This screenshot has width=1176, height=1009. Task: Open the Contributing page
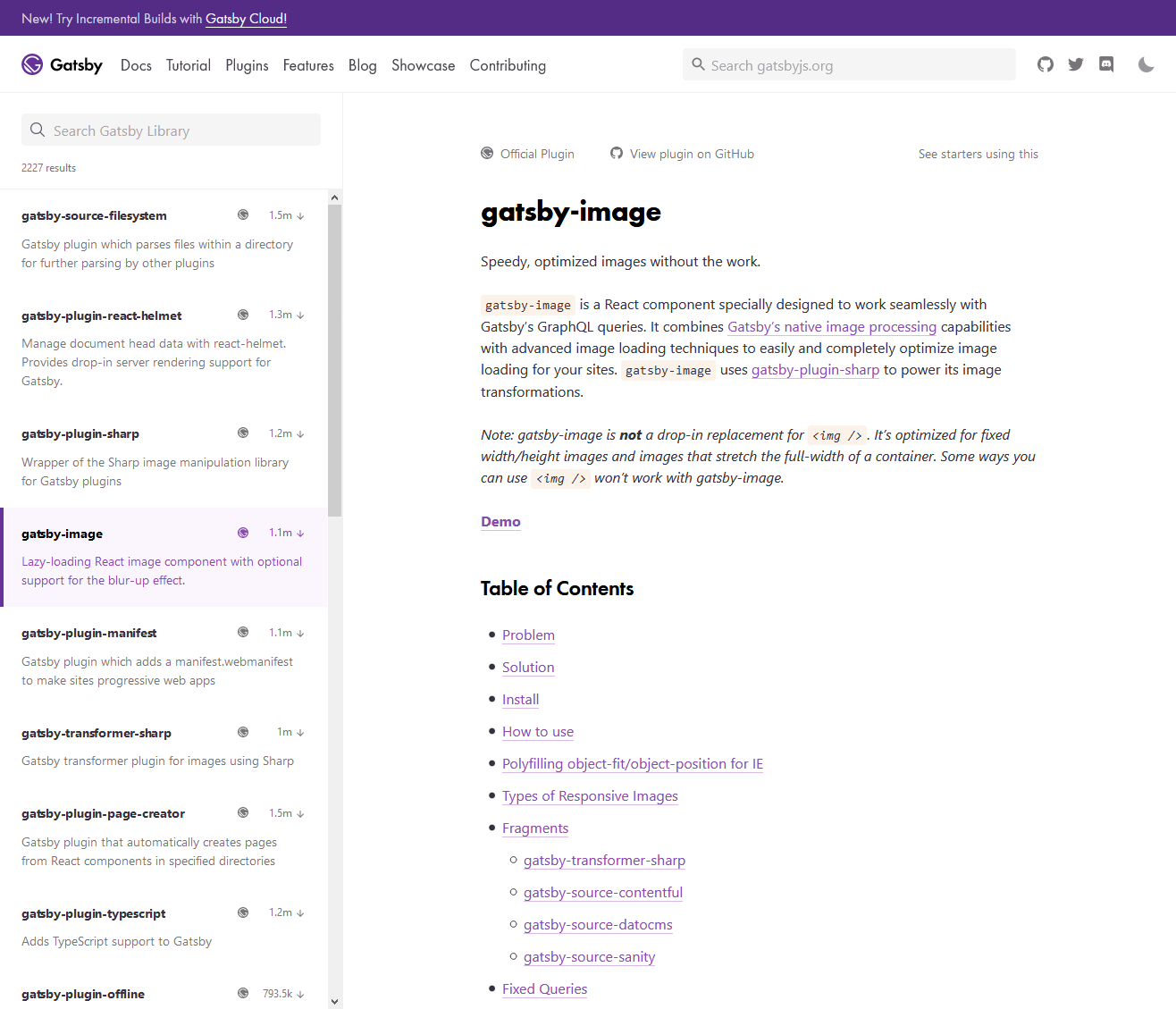pos(508,65)
